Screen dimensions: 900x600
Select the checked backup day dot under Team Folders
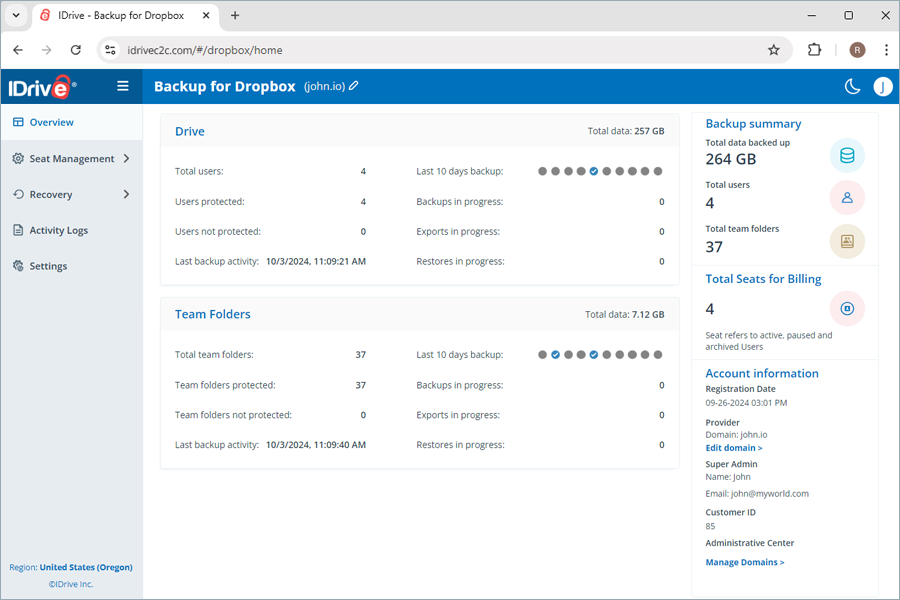click(x=556, y=354)
